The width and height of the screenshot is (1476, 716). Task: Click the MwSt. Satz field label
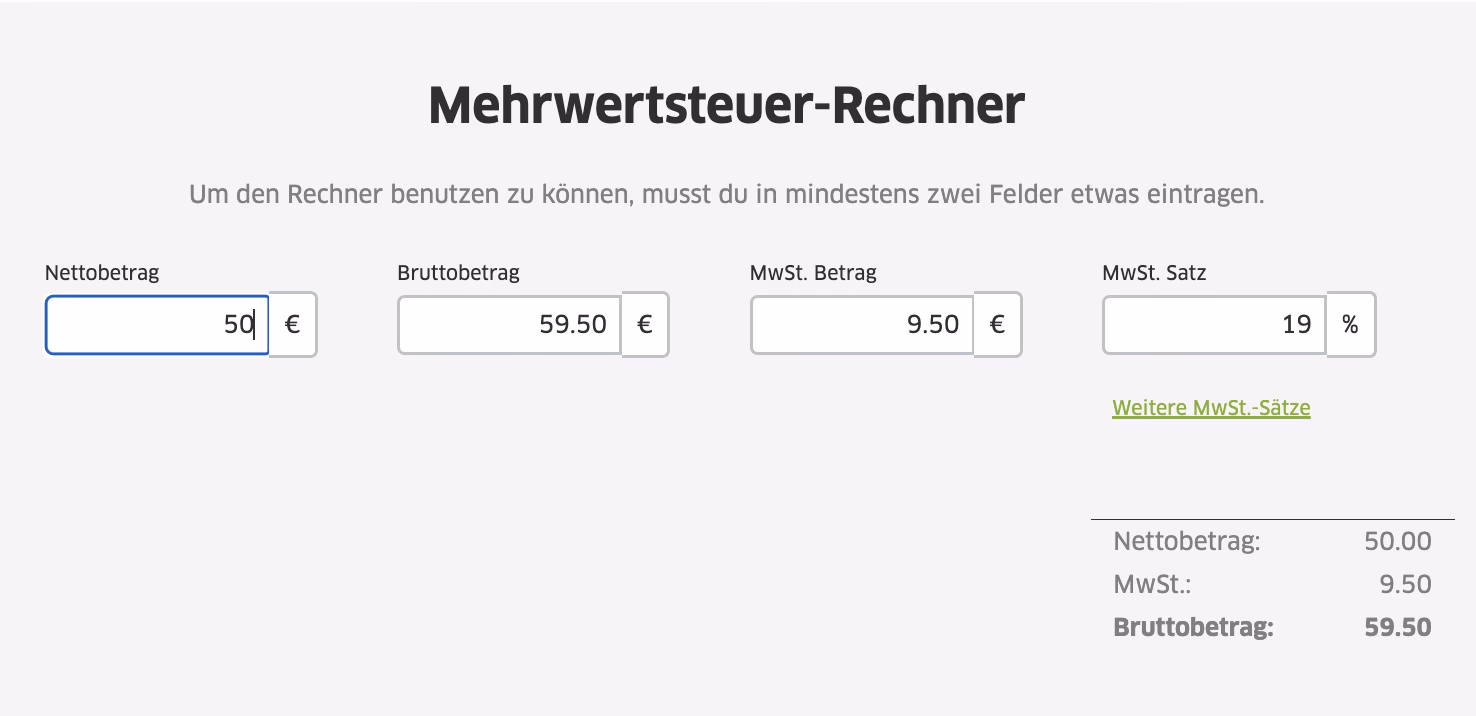[x=1153, y=272]
